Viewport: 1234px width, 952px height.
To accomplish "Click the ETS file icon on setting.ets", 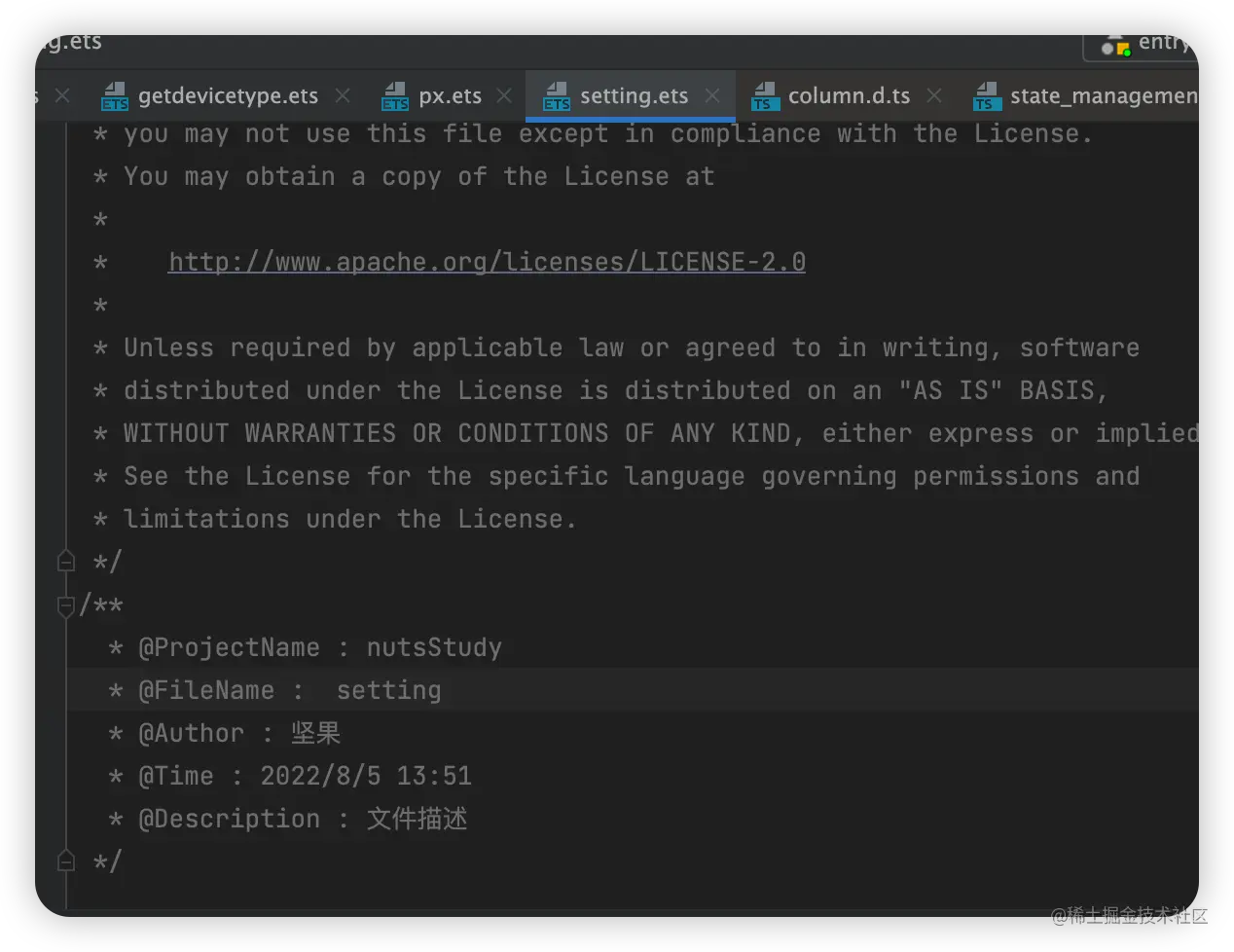I will tap(557, 96).
